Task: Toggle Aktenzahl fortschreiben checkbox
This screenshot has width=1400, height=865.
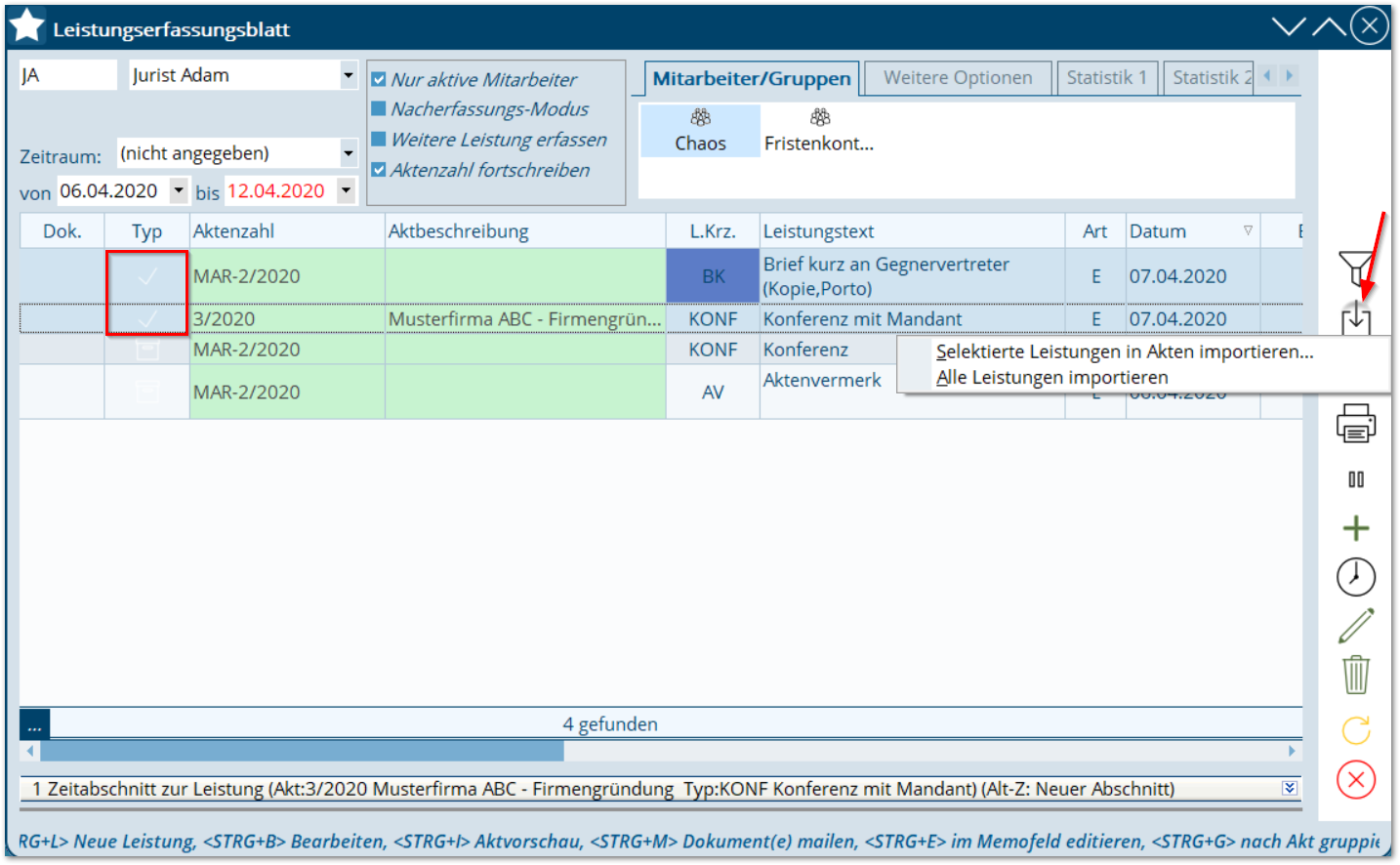Action: click(379, 170)
